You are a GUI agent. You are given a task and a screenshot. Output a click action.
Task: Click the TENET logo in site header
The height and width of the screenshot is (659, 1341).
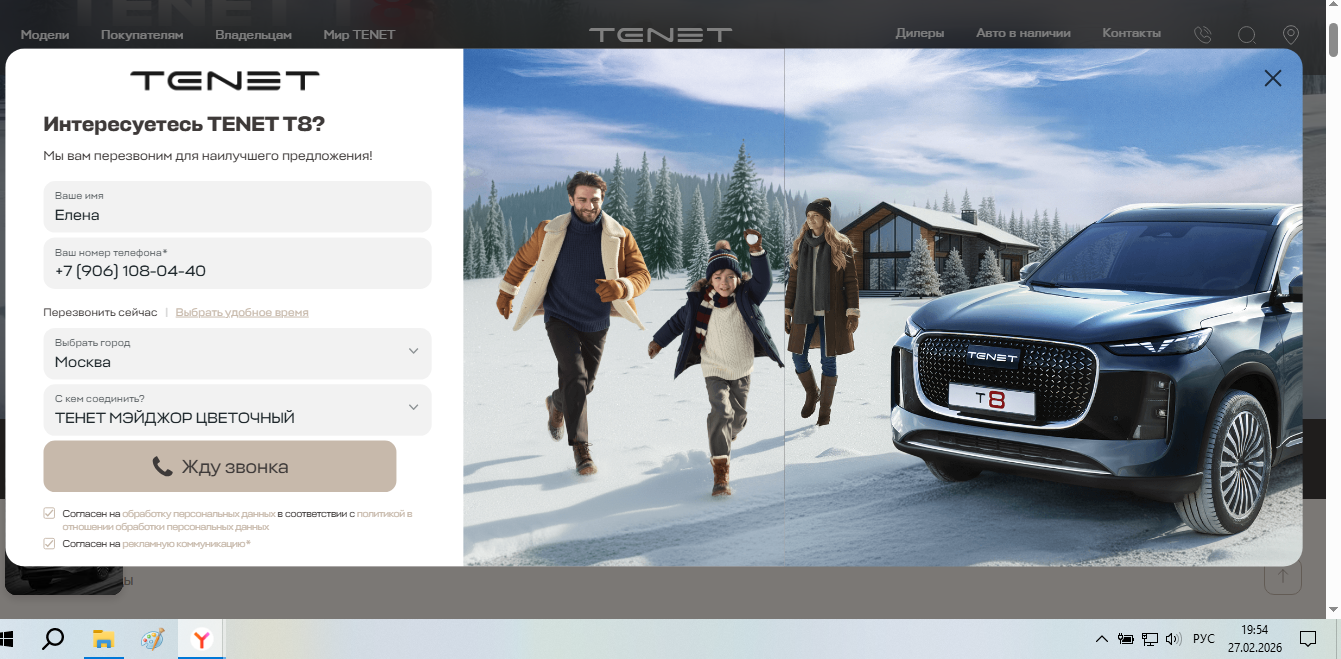[x=660, y=35]
